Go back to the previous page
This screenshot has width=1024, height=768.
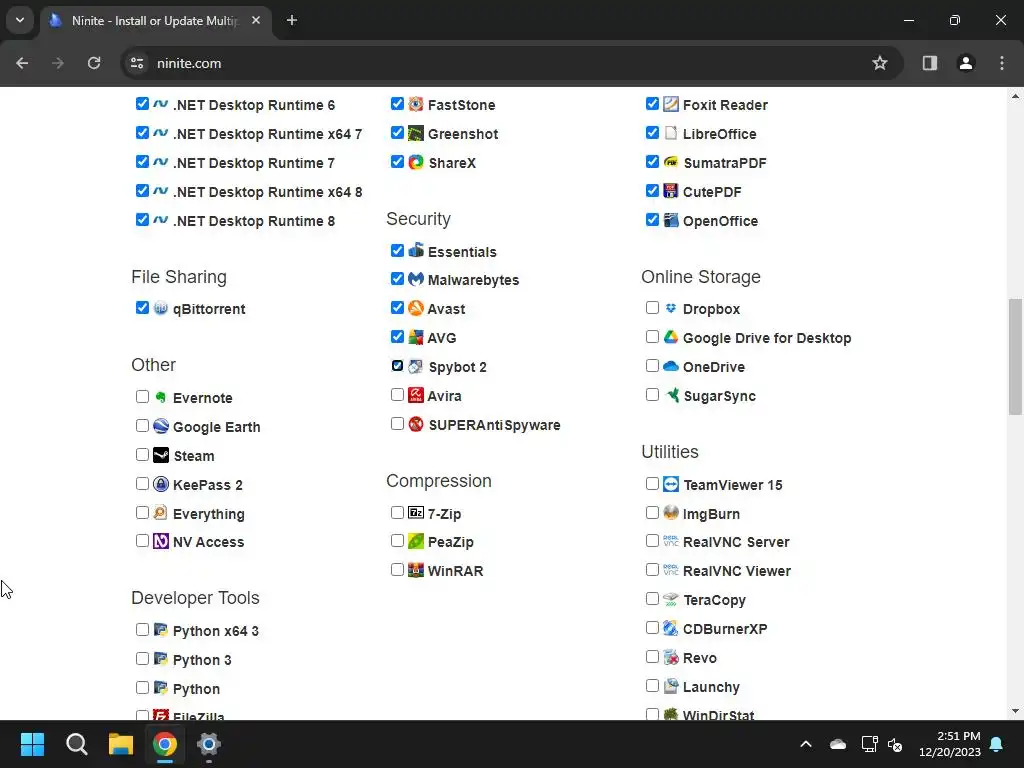coord(22,63)
